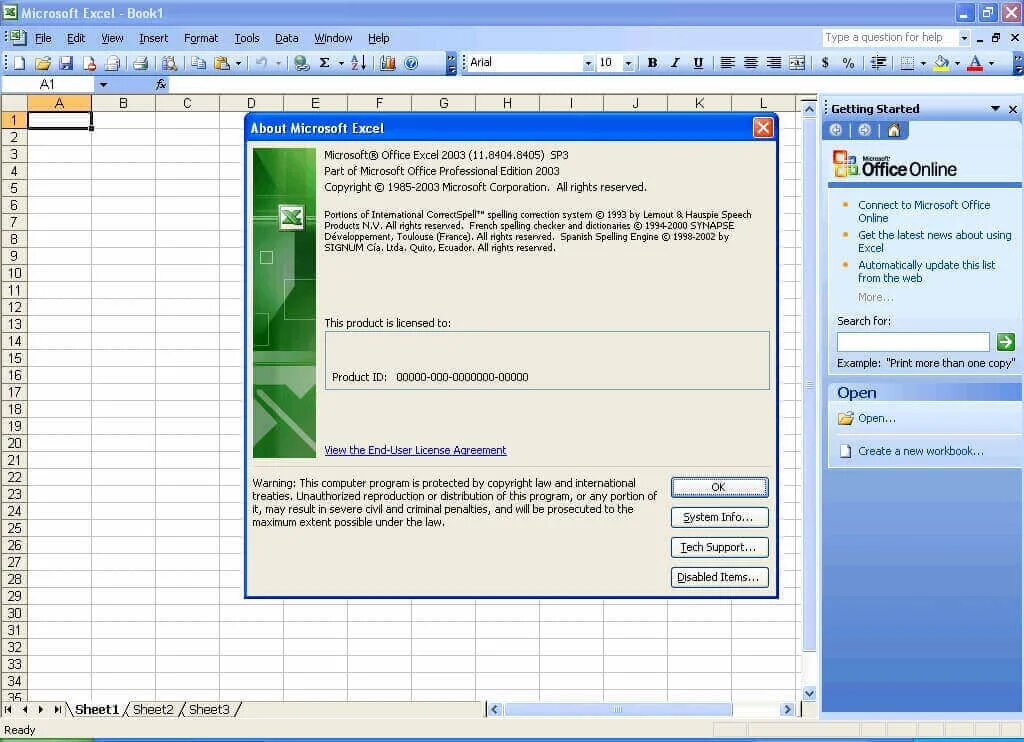This screenshot has height=742, width=1024.
Task: Expand the Name Box dropdown arrow
Action: point(103,84)
